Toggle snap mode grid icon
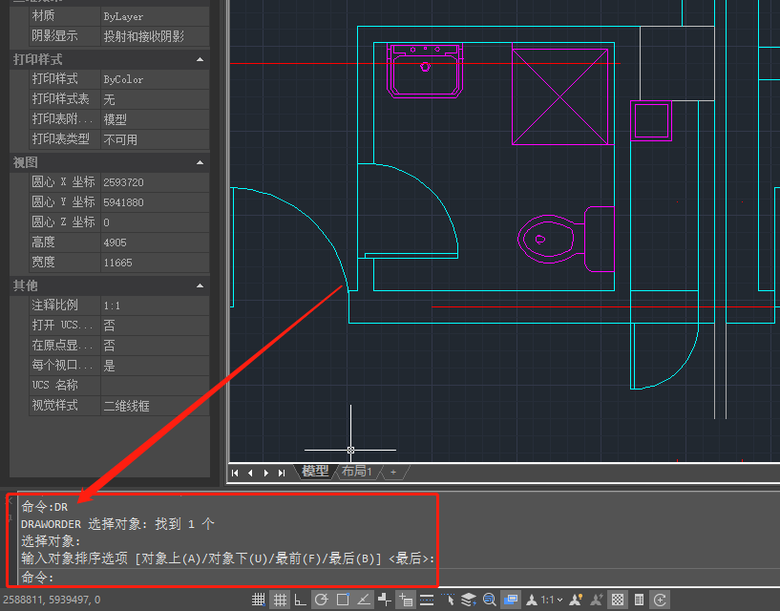 (x=280, y=600)
